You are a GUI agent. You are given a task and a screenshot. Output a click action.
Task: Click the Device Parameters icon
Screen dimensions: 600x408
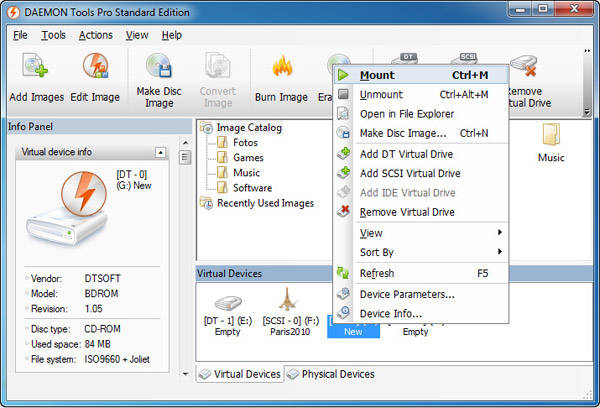[343, 294]
